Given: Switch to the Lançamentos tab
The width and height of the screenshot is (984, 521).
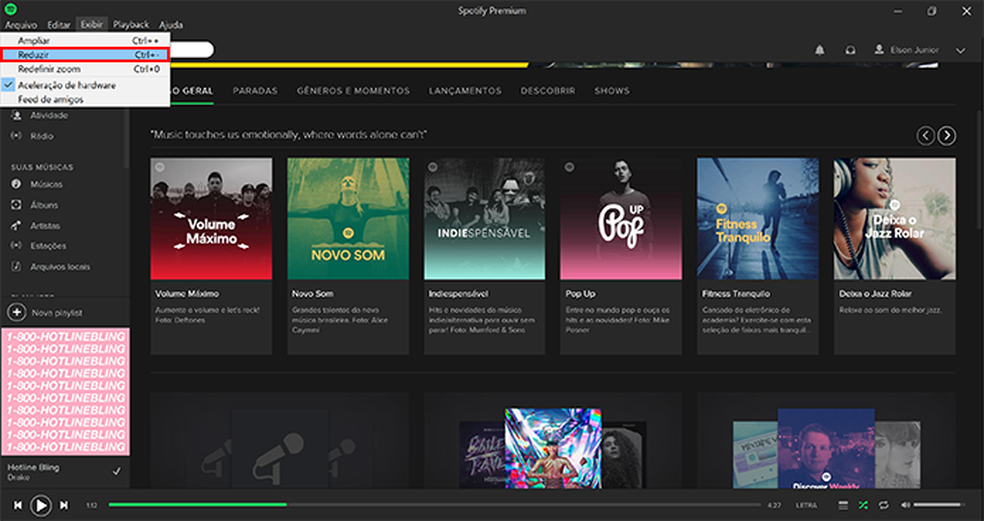Looking at the screenshot, I should point(465,91).
